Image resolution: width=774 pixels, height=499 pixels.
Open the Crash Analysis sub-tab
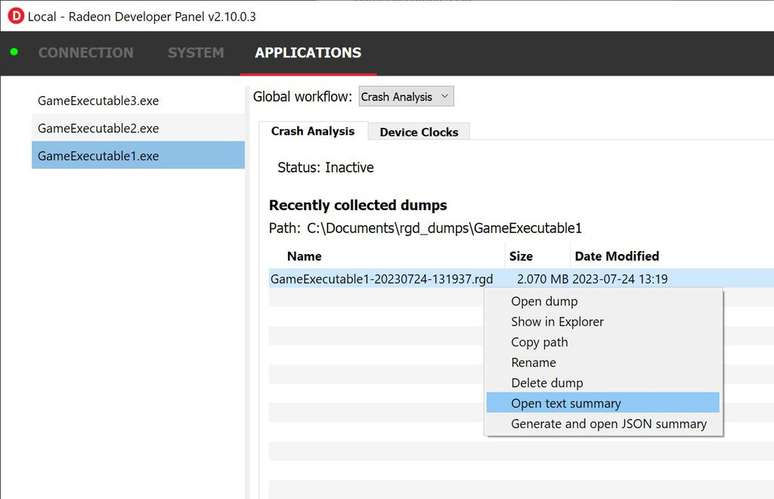[x=313, y=131]
